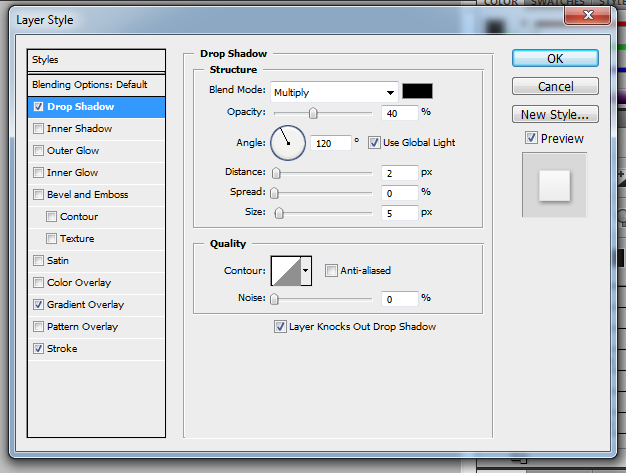The width and height of the screenshot is (626, 473).
Task: Enable the Pattern Overlay checkbox
Action: point(38,327)
